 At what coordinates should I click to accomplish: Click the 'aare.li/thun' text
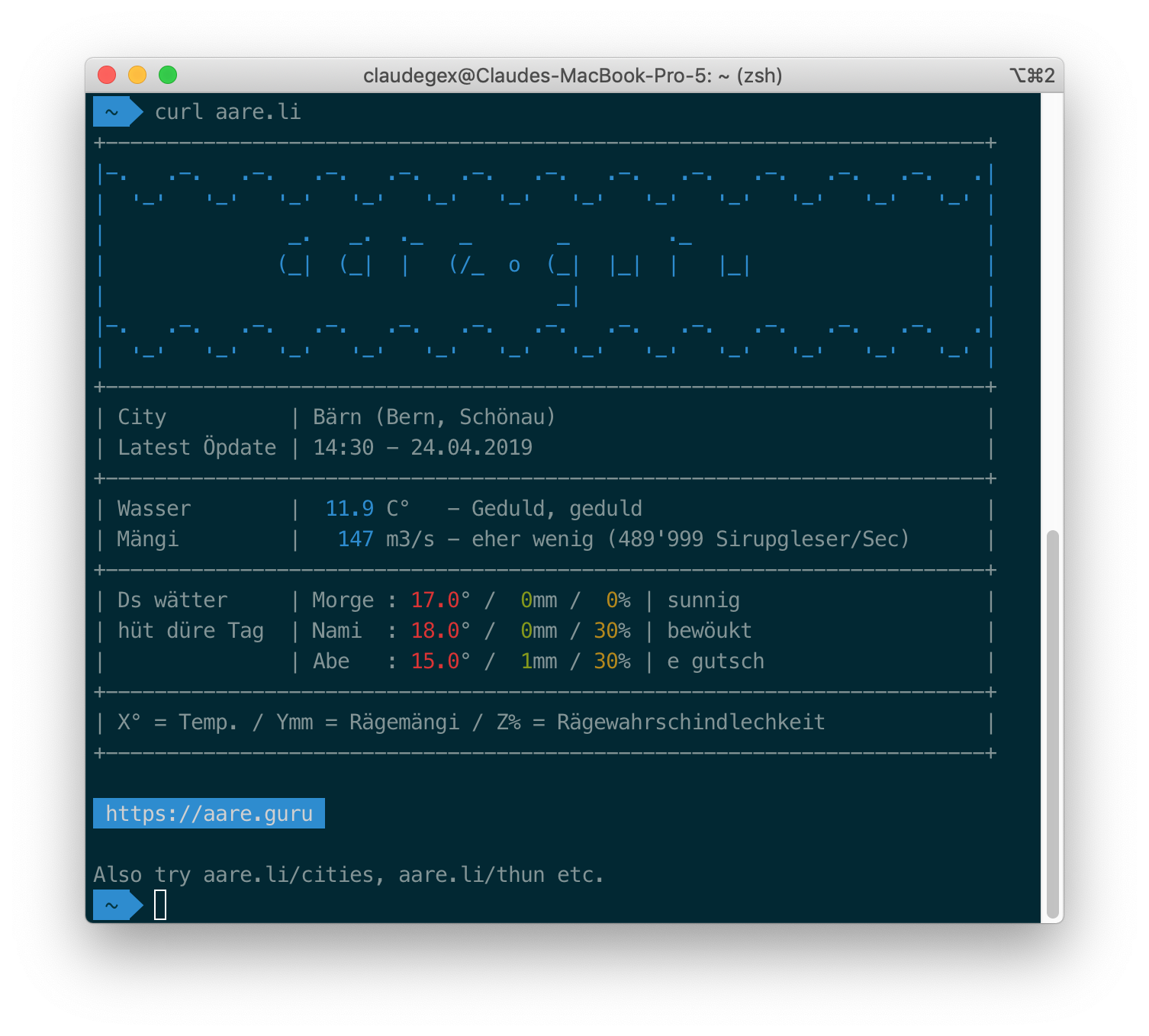coord(472,875)
